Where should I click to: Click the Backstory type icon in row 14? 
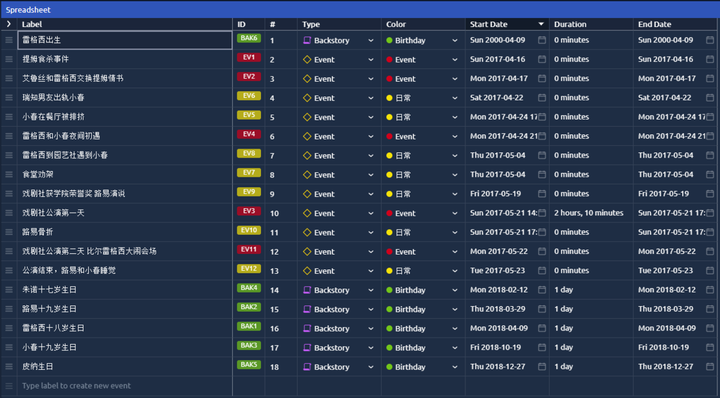tap(307, 290)
